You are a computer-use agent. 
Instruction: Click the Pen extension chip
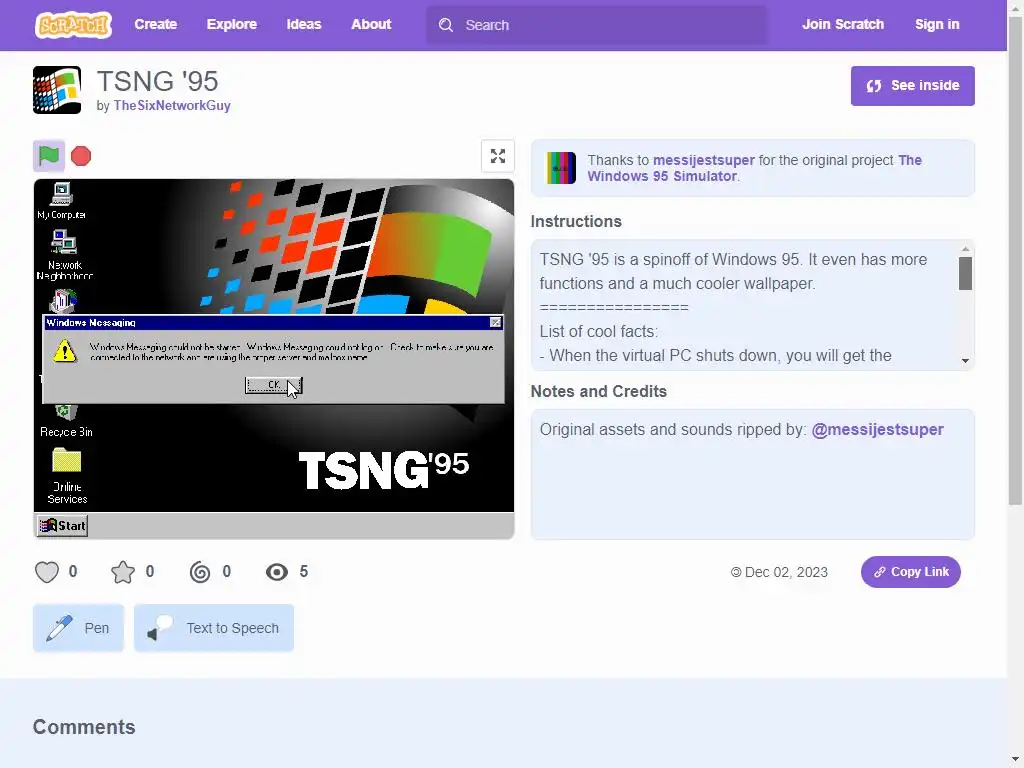tap(78, 628)
